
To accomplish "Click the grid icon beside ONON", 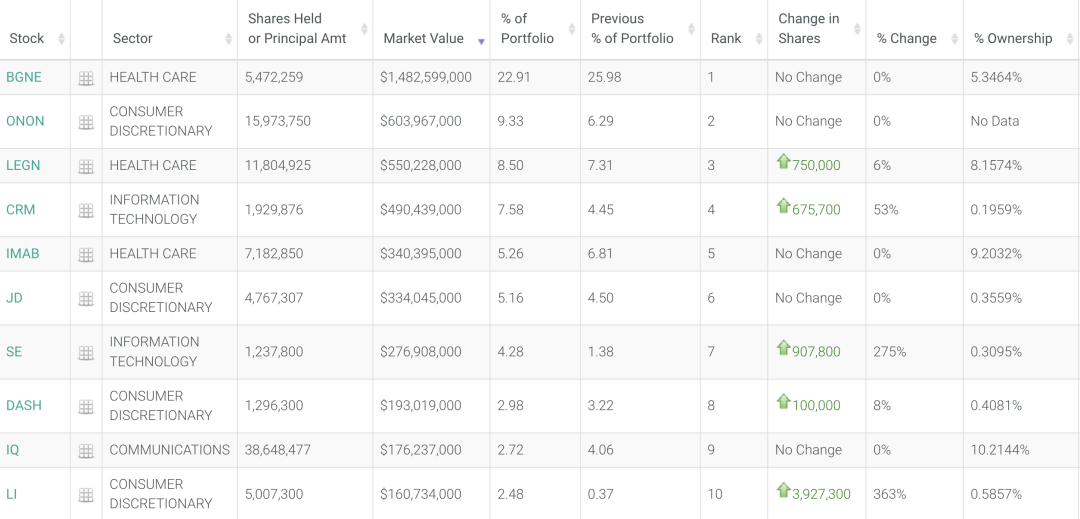I will point(86,122).
